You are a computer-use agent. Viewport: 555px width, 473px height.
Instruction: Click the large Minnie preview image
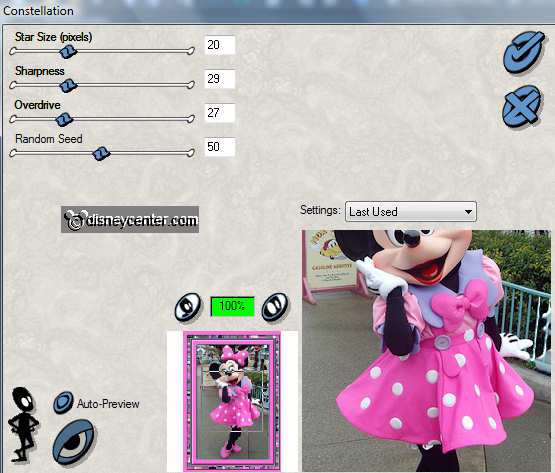point(426,351)
